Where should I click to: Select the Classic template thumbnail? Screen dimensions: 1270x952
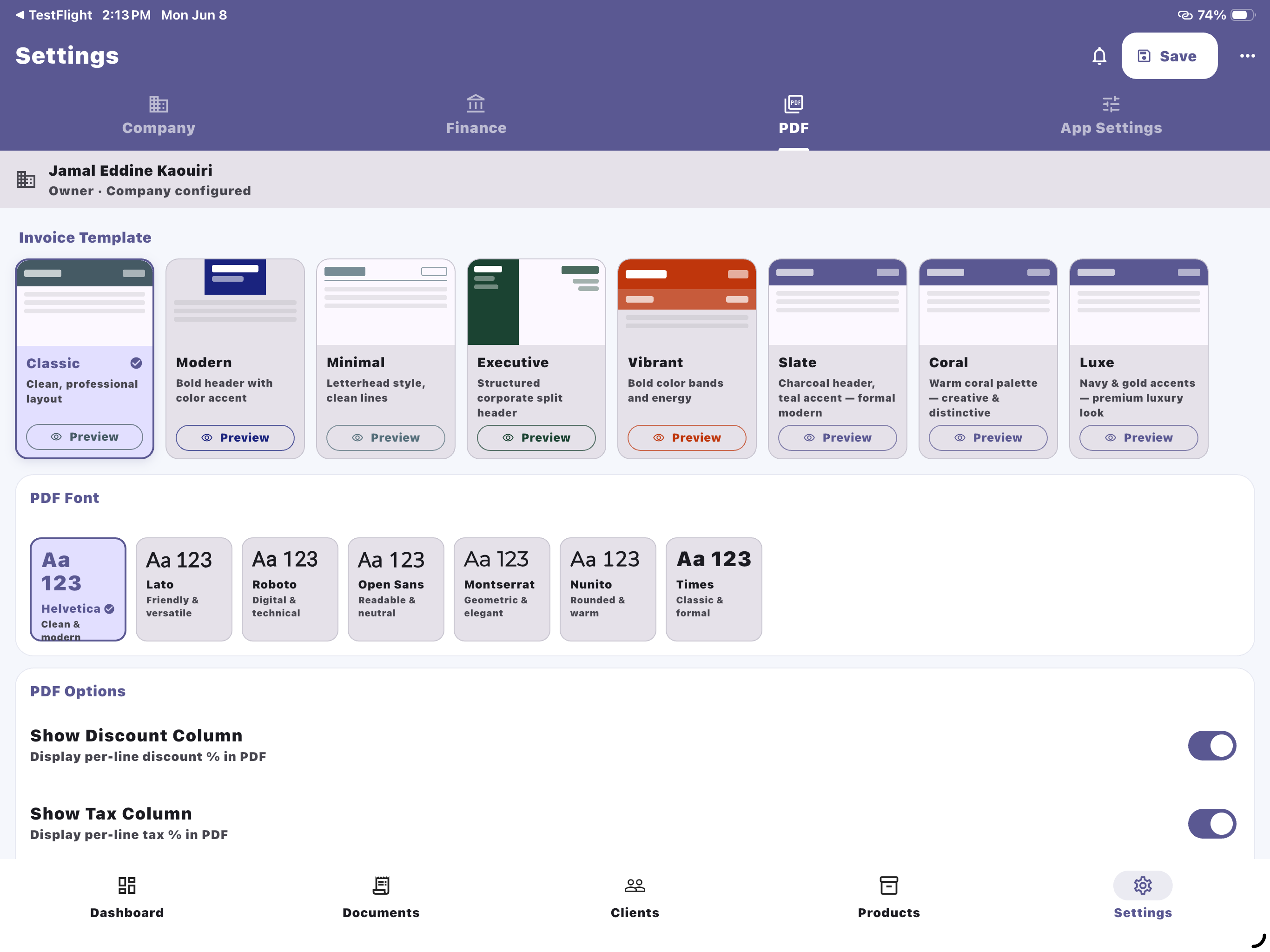pyautogui.click(x=85, y=303)
